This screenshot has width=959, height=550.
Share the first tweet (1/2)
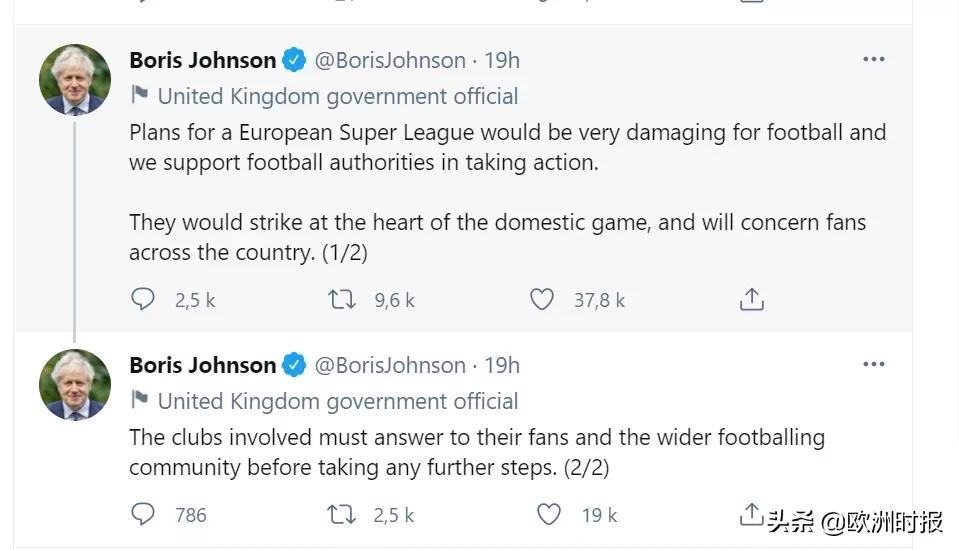point(751,299)
